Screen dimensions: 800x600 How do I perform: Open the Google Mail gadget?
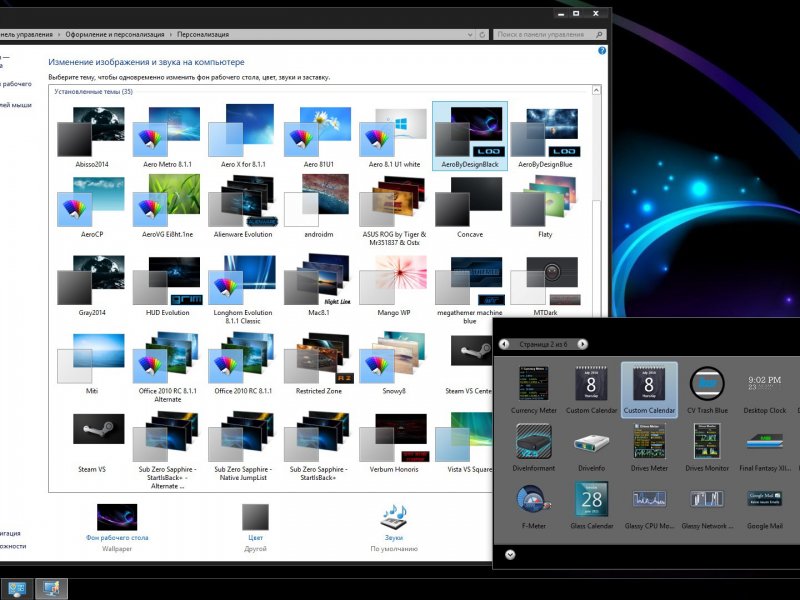point(764,505)
